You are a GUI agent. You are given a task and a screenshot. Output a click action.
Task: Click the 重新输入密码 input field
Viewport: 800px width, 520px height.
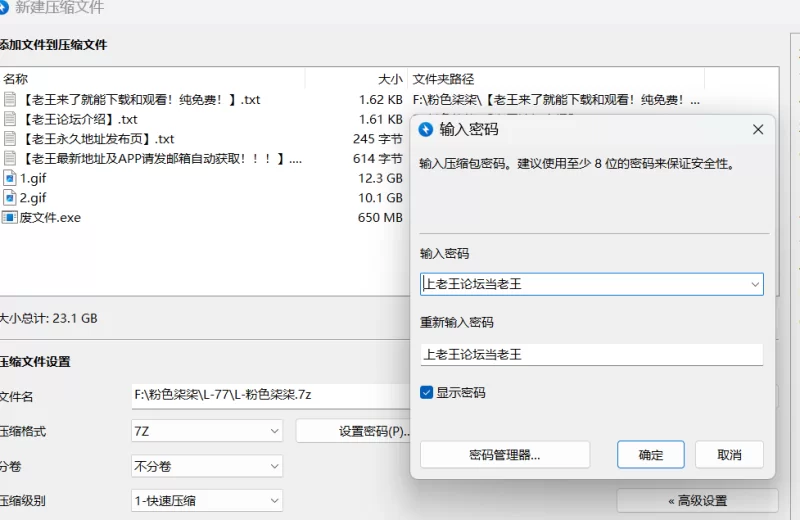[x=591, y=354]
